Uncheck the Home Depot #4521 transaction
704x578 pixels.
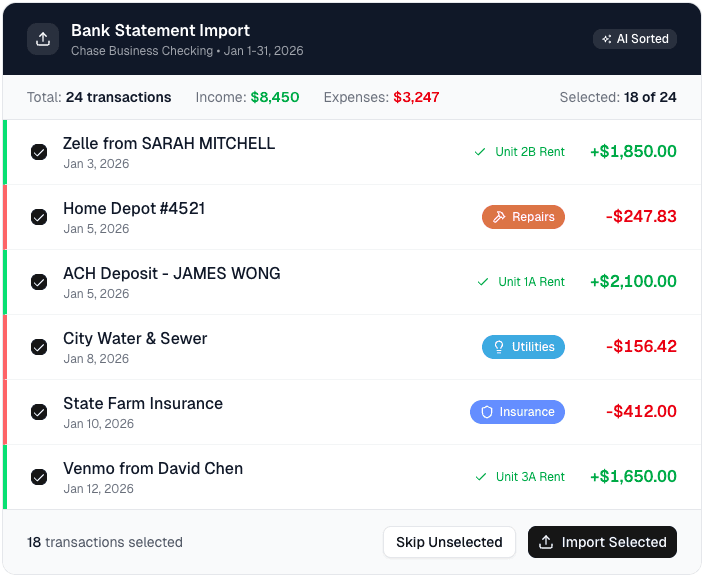(x=39, y=217)
